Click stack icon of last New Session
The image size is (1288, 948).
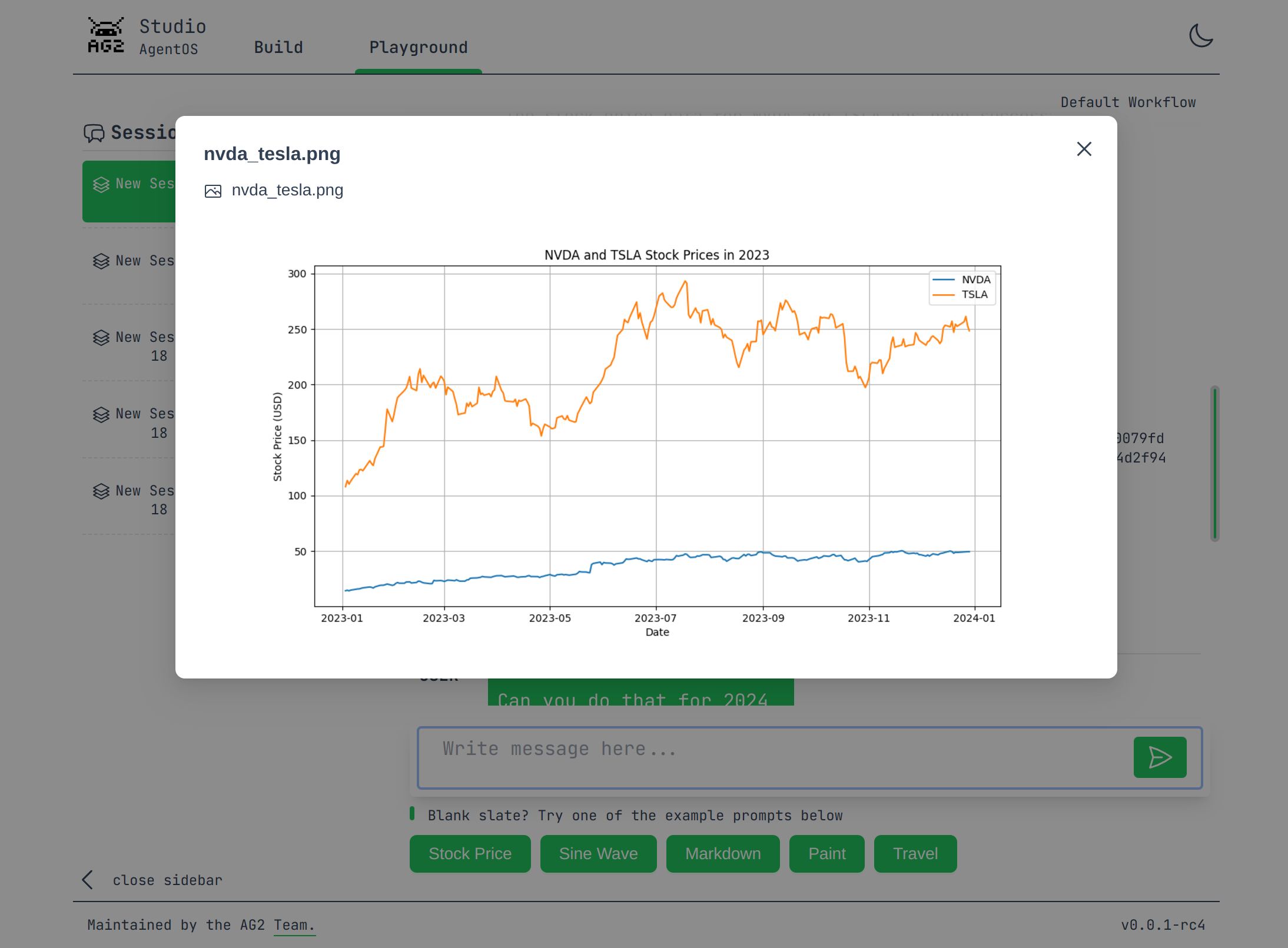click(x=101, y=491)
